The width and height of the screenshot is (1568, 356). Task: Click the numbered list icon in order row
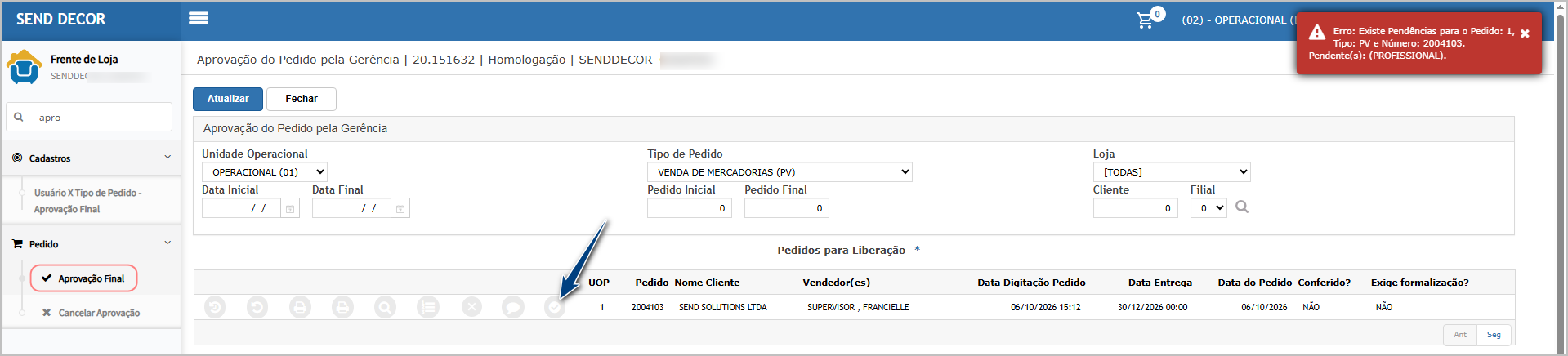coord(428,307)
